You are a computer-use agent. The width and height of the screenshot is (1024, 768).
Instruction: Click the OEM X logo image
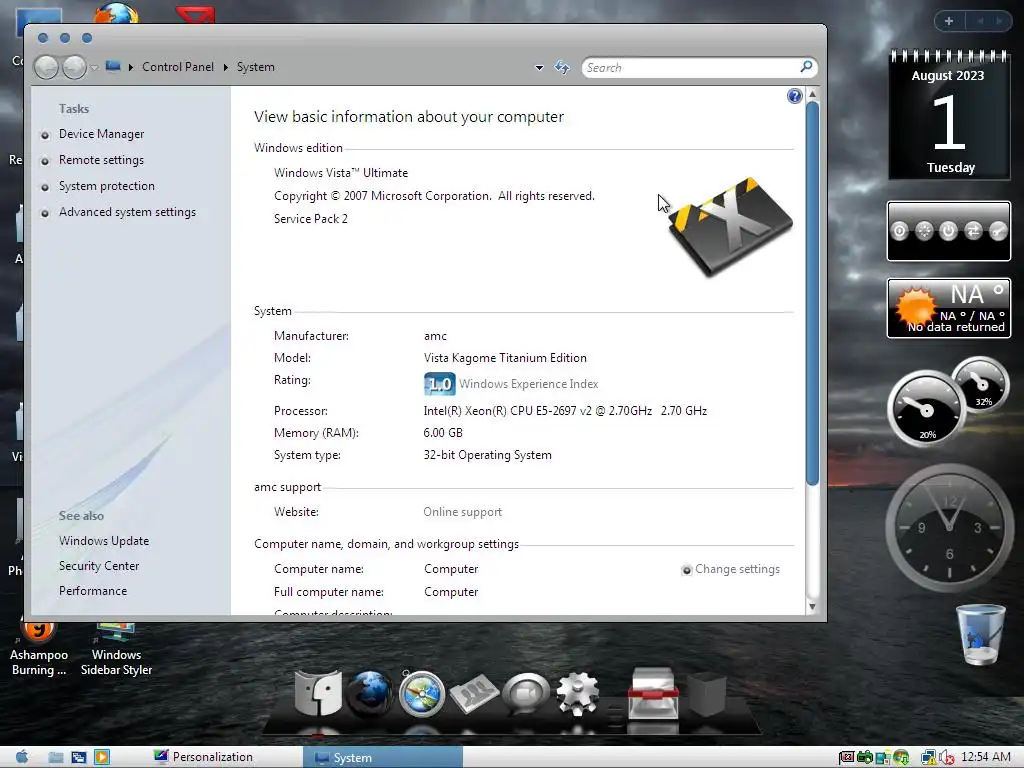729,227
